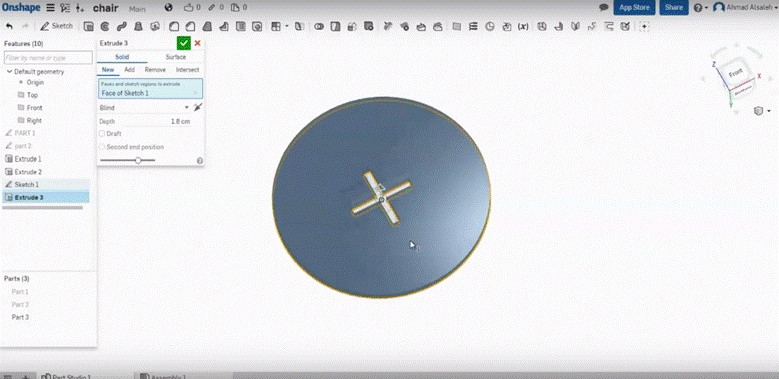Select the Thicken tool icon
779x379 pixels.
pos(155,26)
